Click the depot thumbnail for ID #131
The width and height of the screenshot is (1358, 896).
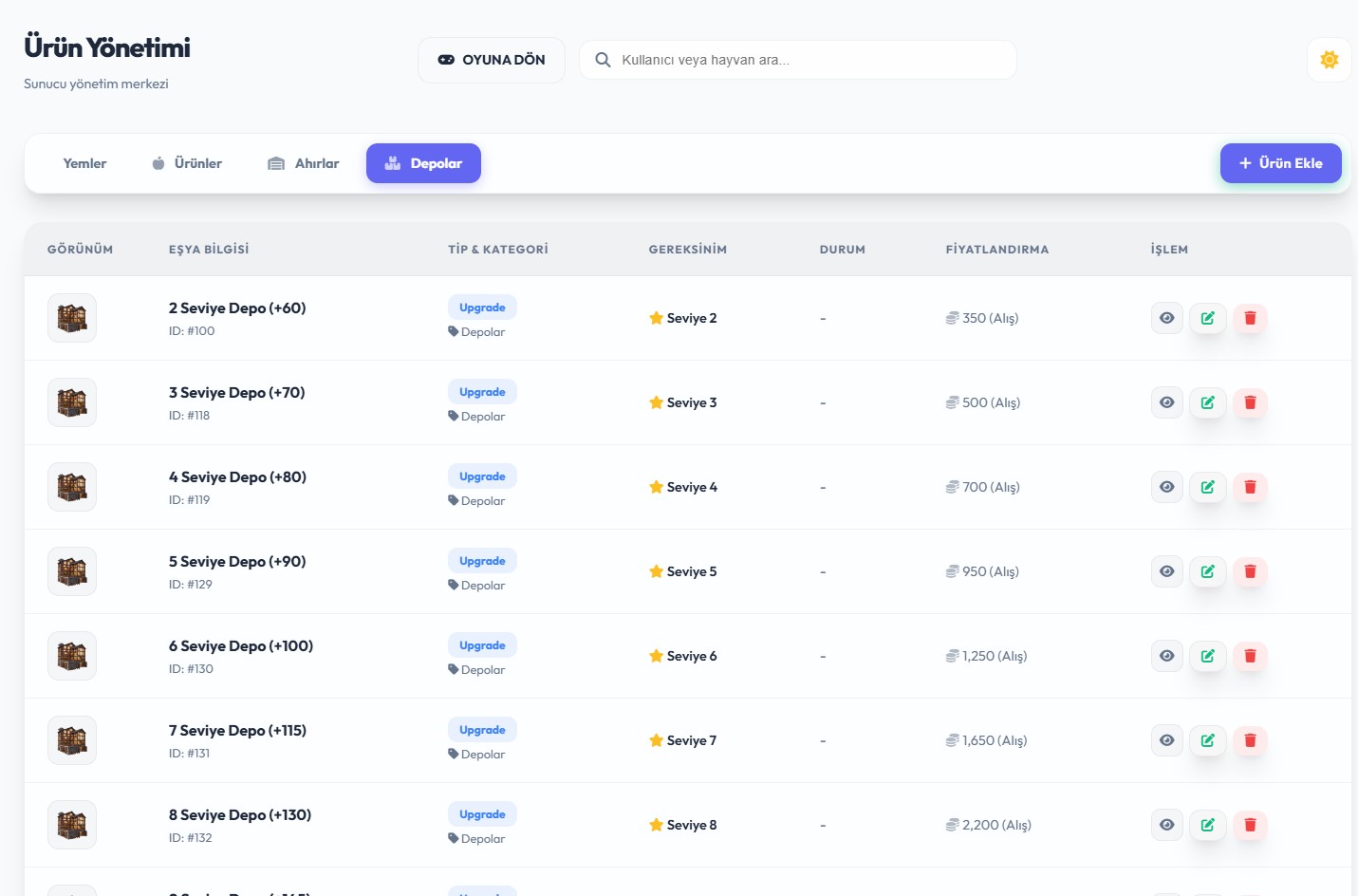tap(72, 740)
